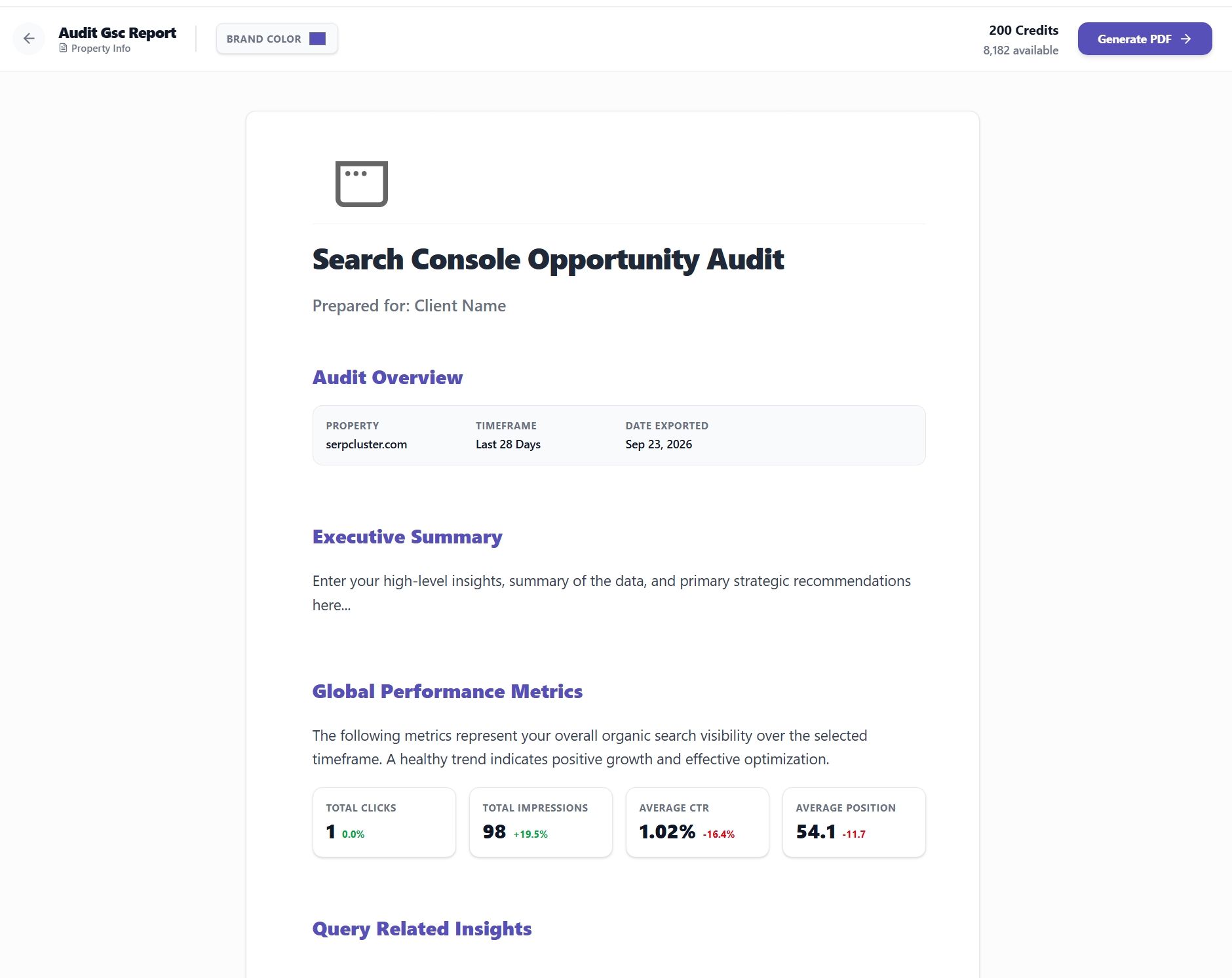
Task: Click the Property Info document icon
Action: tap(63, 49)
